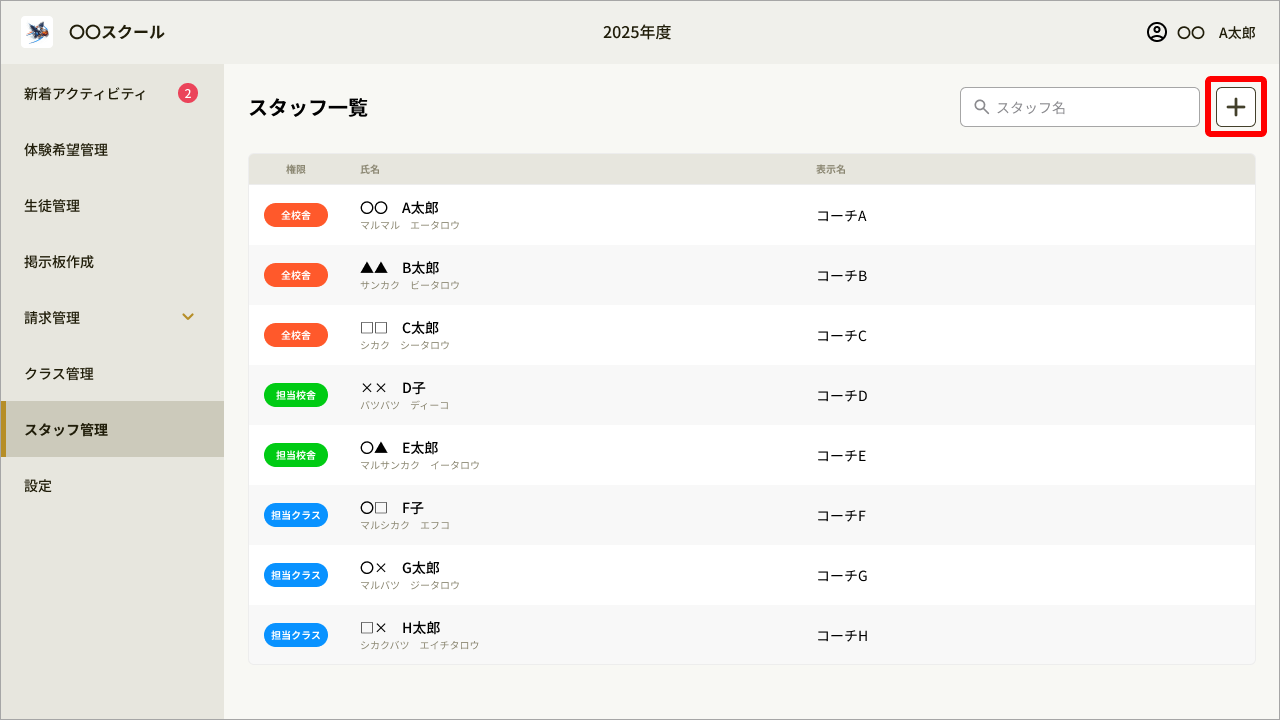Screen dimensions: 1280x720
Task: Click the 担当校舎 badge for D子
Action: click(x=296, y=394)
